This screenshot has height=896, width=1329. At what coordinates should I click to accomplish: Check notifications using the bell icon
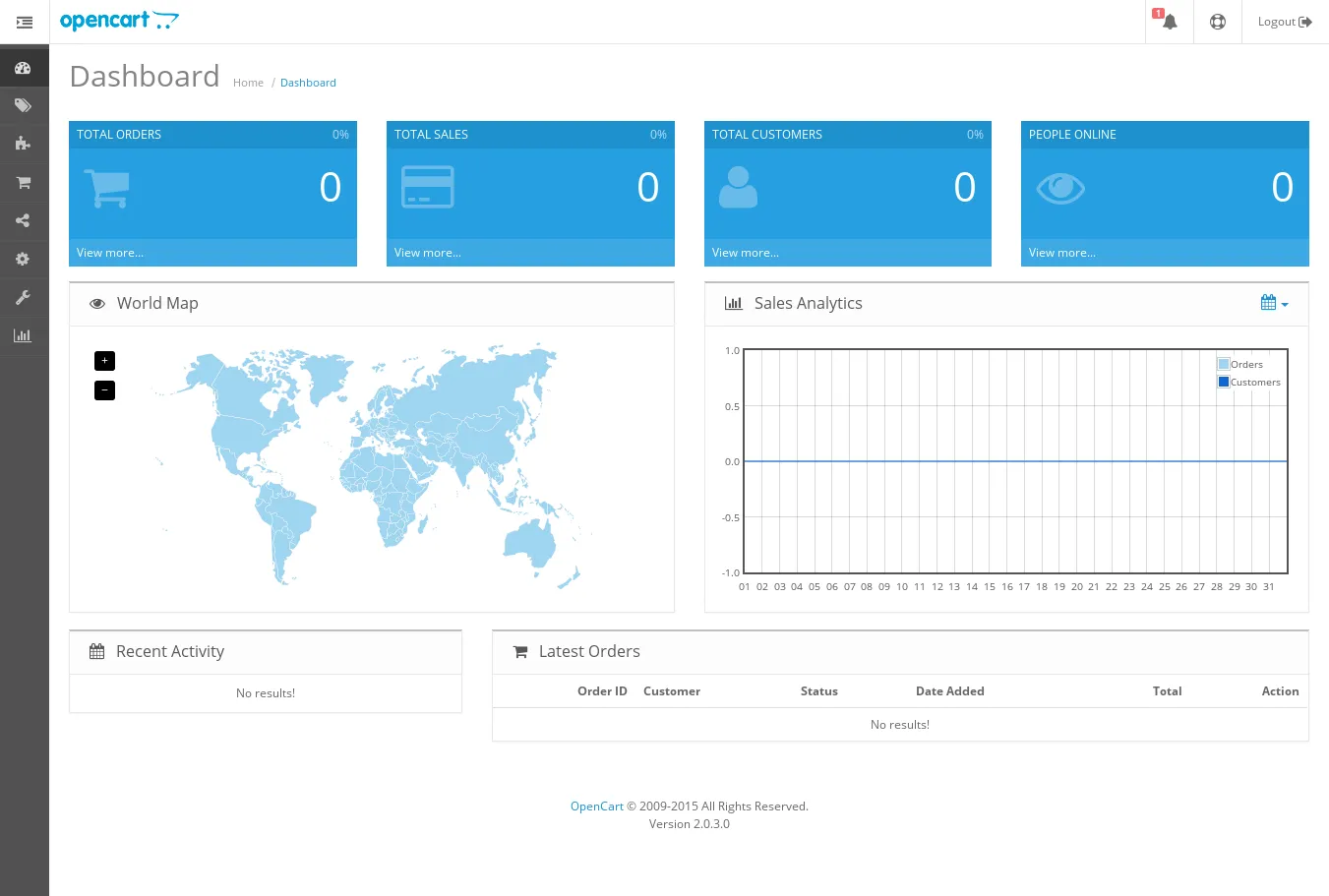pyautogui.click(x=1168, y=22)
